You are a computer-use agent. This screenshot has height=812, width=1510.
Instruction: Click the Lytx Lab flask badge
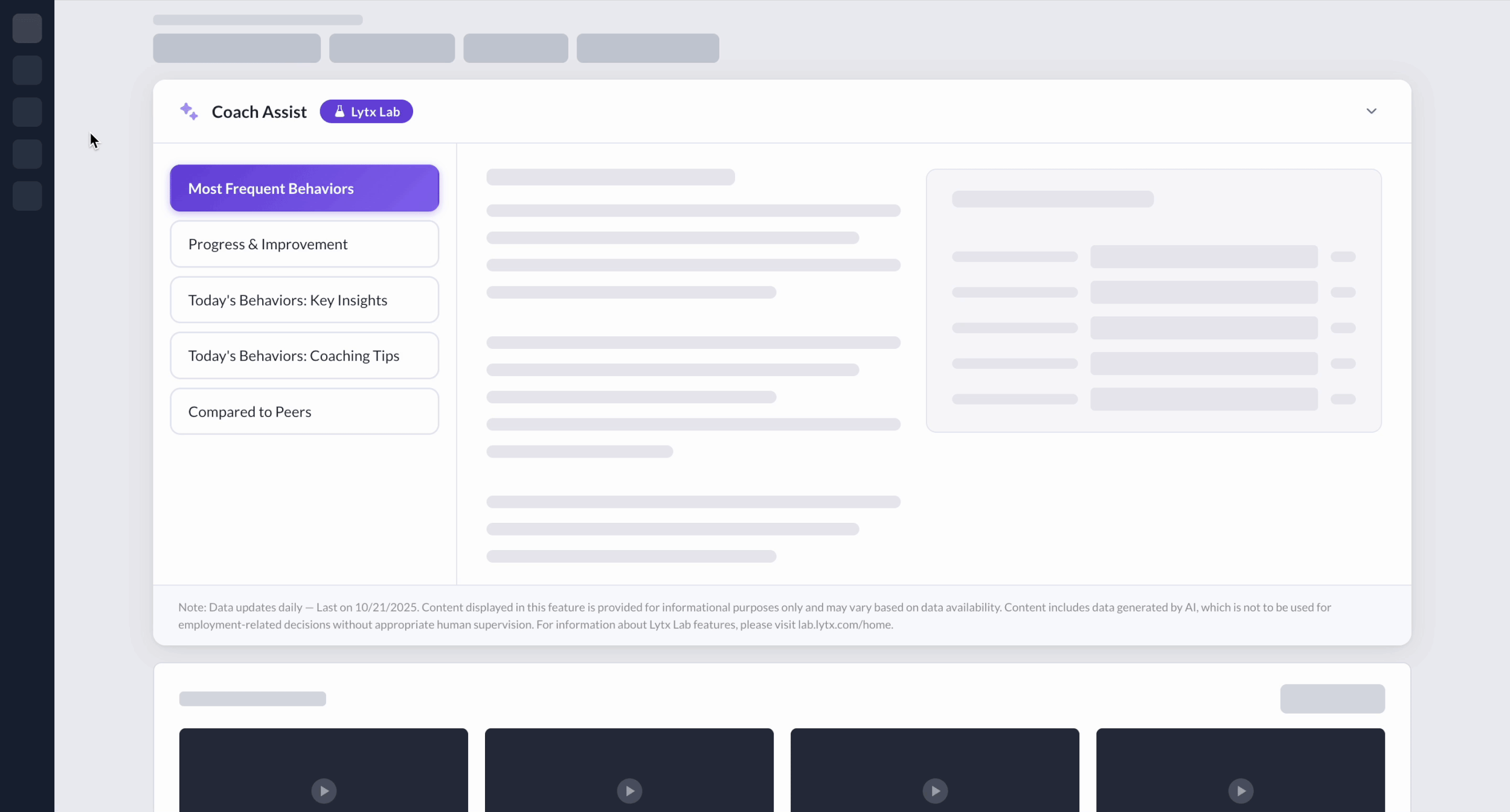click(366, 112)
